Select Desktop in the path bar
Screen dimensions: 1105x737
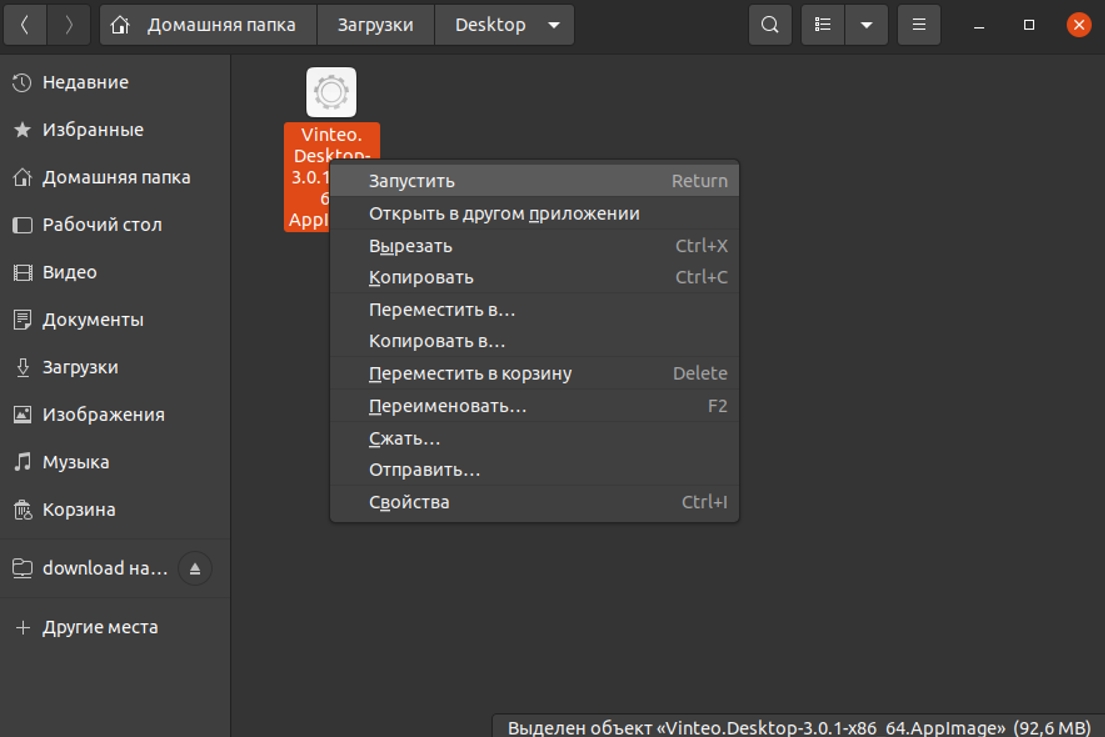[490, 25]
